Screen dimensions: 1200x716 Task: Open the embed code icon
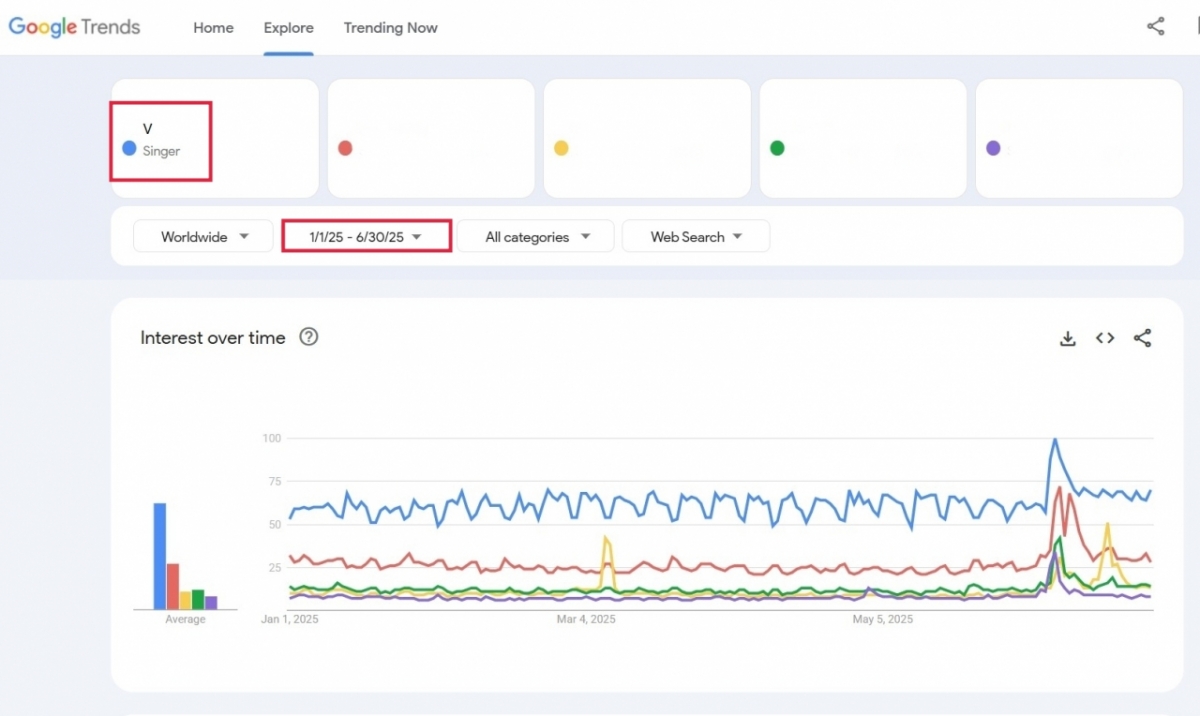(1105, 338)
